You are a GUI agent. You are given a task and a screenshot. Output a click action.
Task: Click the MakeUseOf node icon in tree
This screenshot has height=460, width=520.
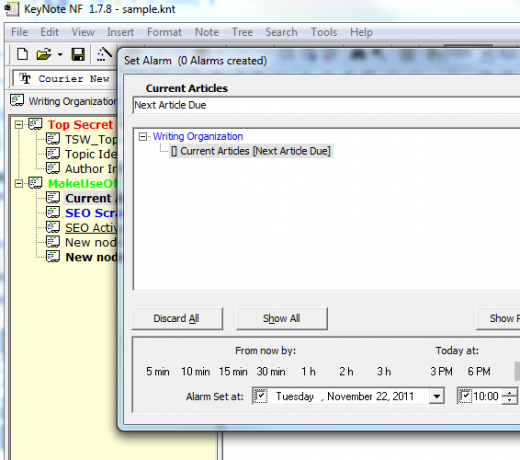35,183
